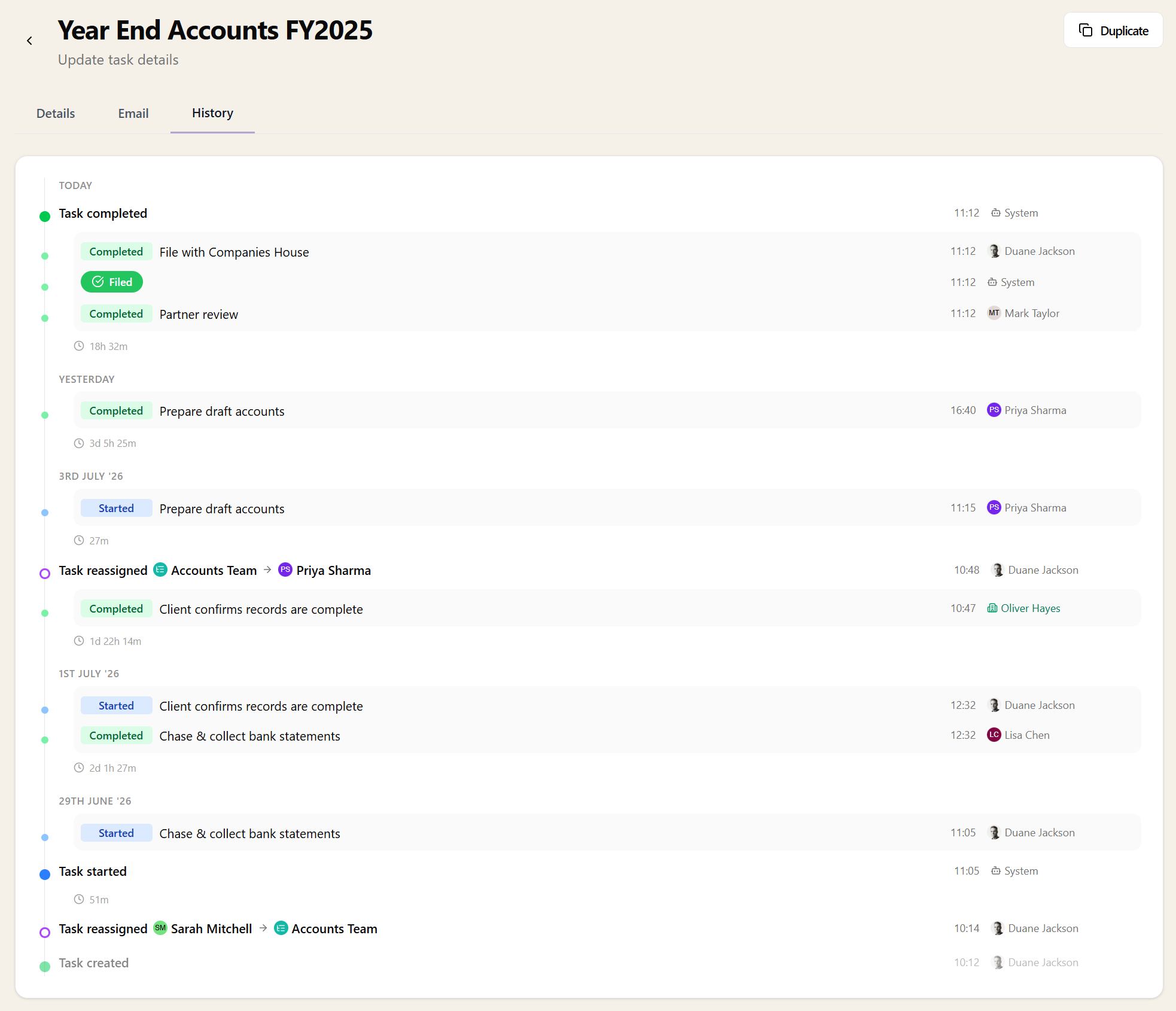The height and width of the screenshot is (1011, 1176).
Task: Click the Accounts Team icon in the 10:14 reassignment
Action: [281, 928]
